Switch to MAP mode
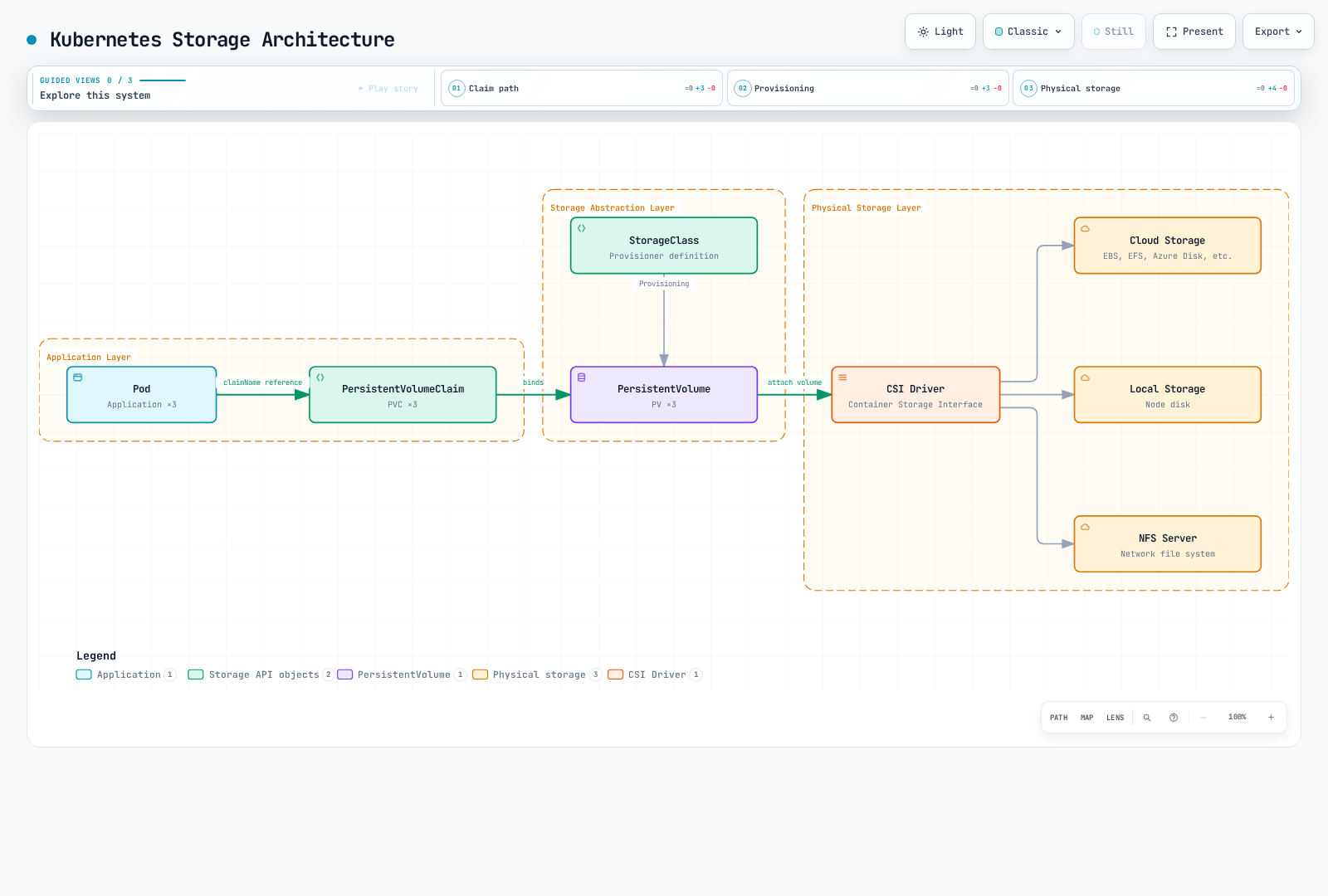The height and width of the screenshot is (896, 1328). click(x=1086, y=718)
